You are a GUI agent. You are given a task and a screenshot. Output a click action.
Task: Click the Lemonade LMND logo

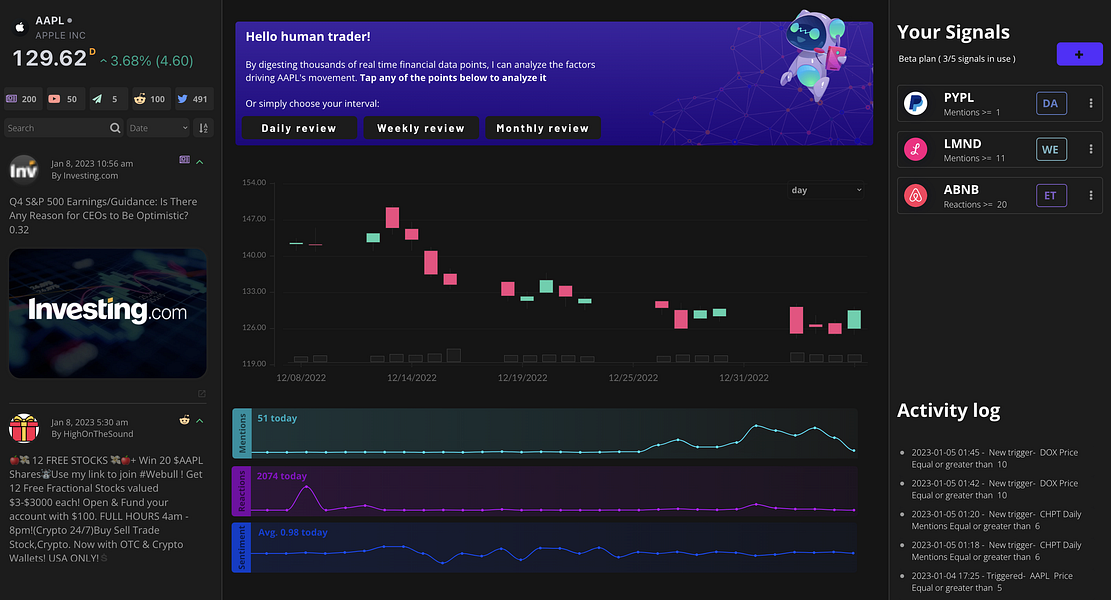[915, 149]
